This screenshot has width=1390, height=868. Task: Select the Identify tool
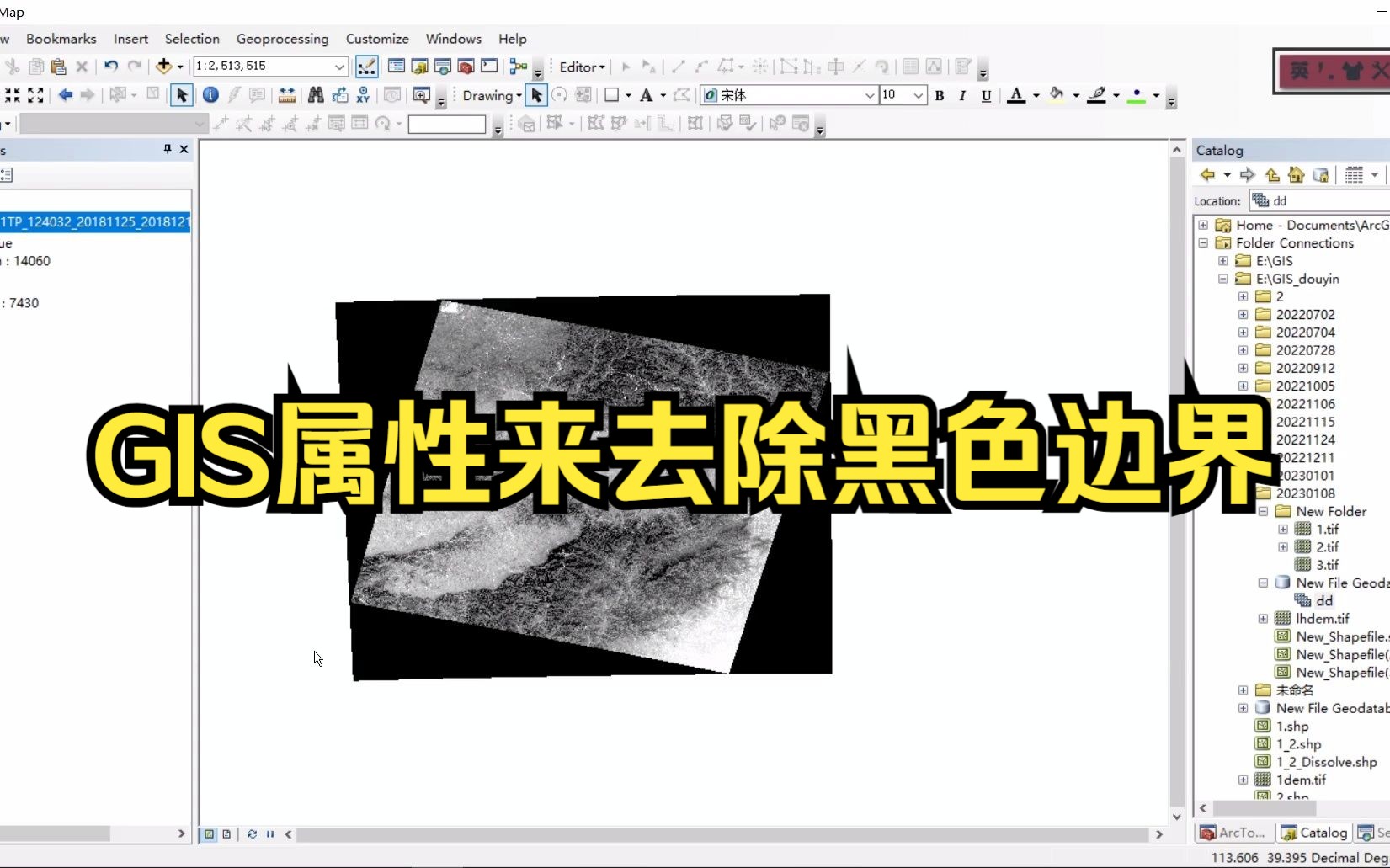coord(210,95)
